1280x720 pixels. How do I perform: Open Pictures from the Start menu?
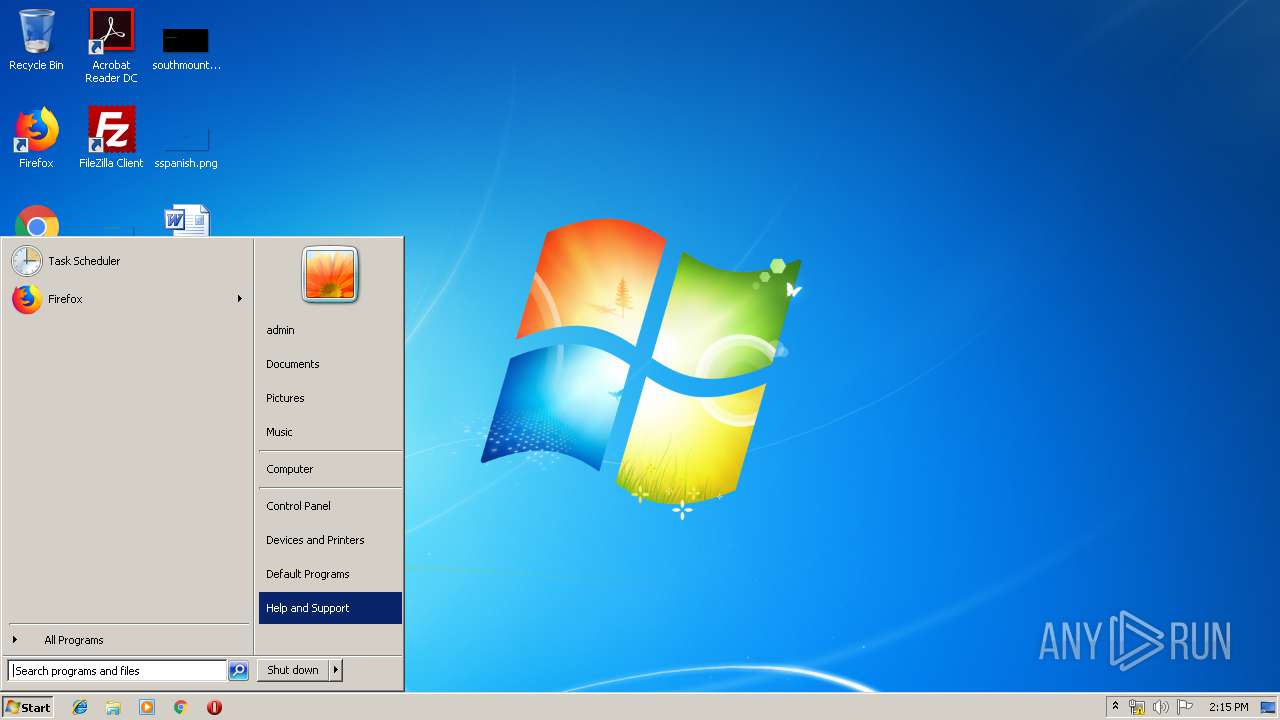tap(330, 398)
